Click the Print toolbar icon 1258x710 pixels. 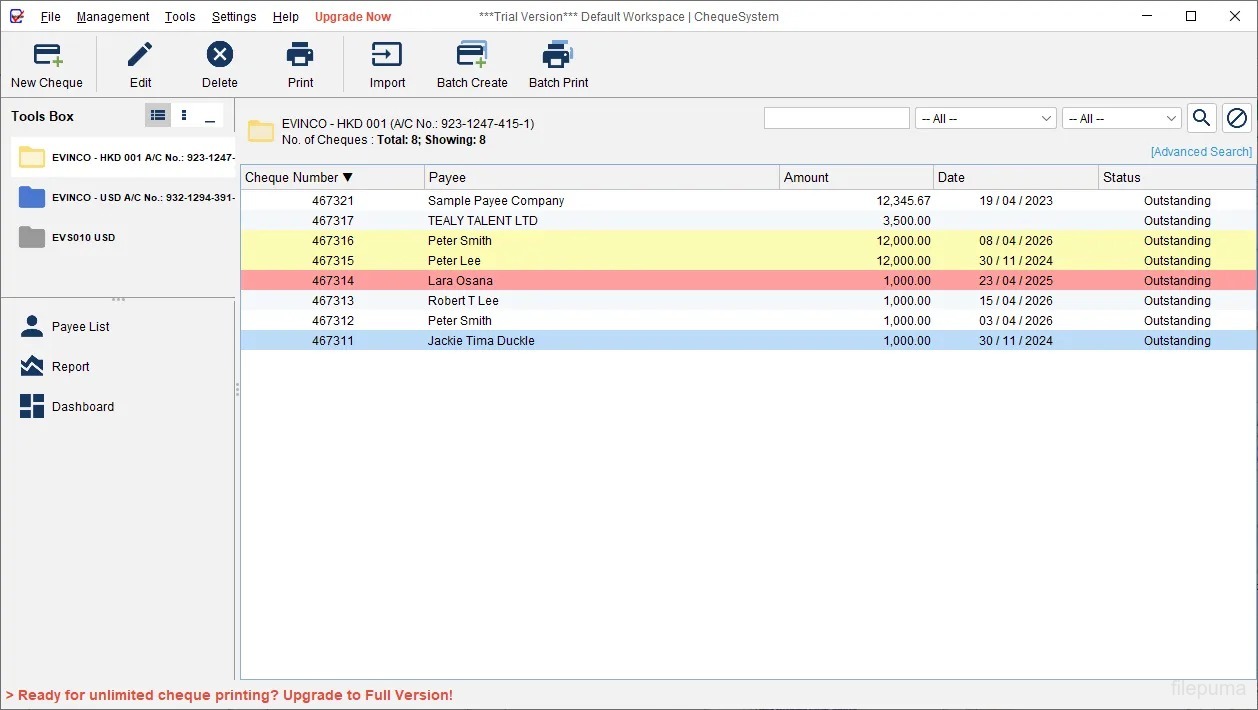pyautogui.click(x=300, y=56)
